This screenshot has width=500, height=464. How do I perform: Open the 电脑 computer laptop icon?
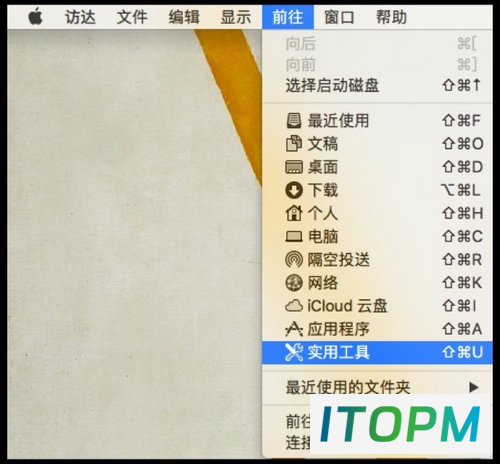pyautogui.click(x=294, y=236)
